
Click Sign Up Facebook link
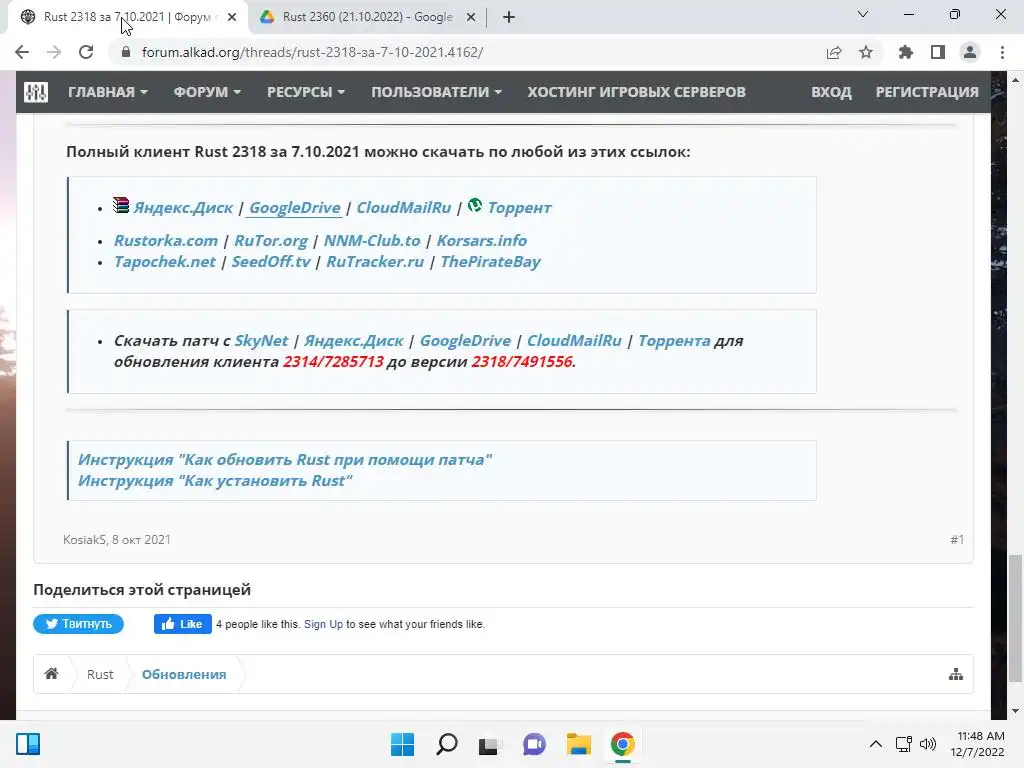click(323, 624)
